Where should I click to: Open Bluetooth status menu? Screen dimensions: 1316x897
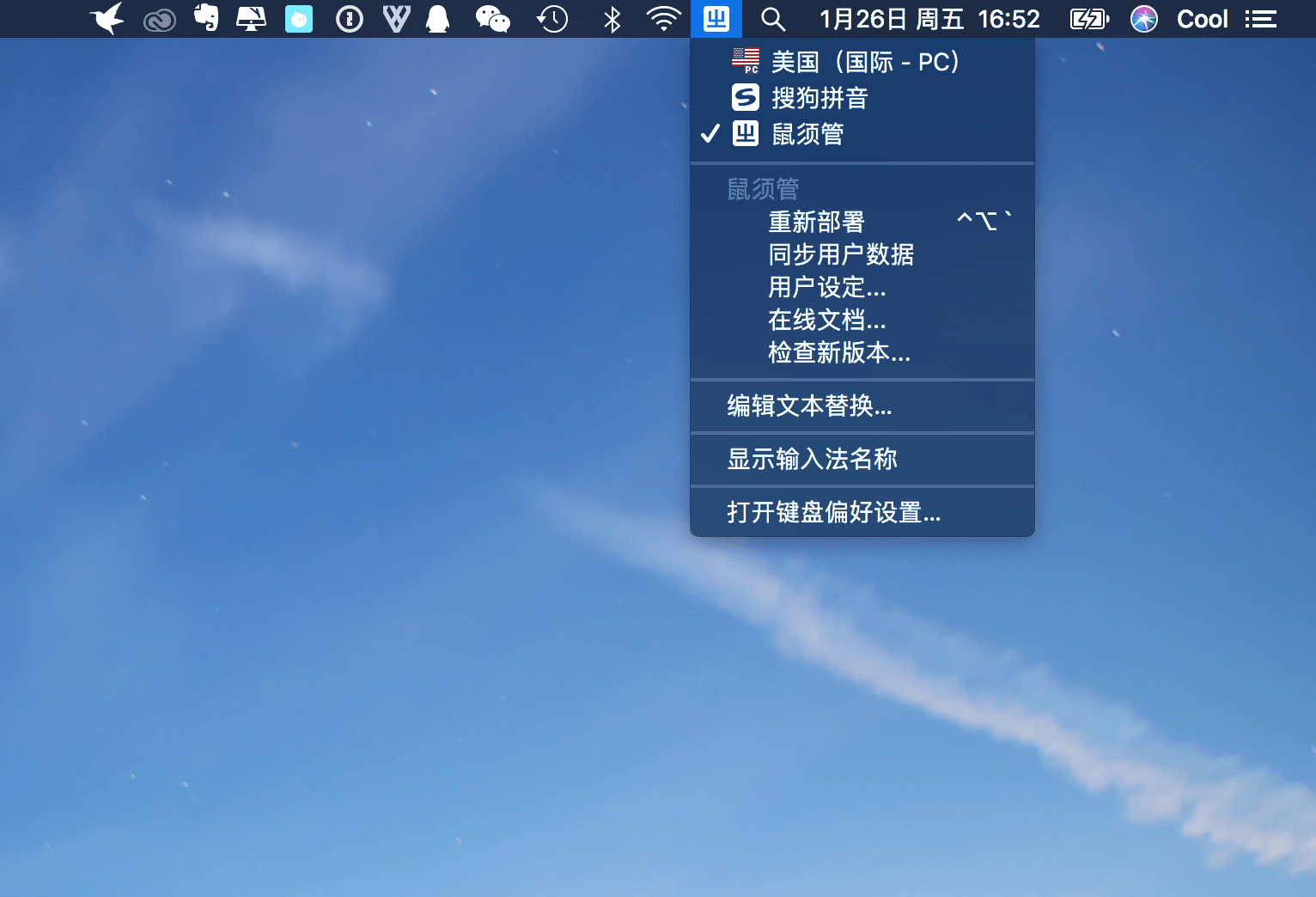[x=612, y=19]
